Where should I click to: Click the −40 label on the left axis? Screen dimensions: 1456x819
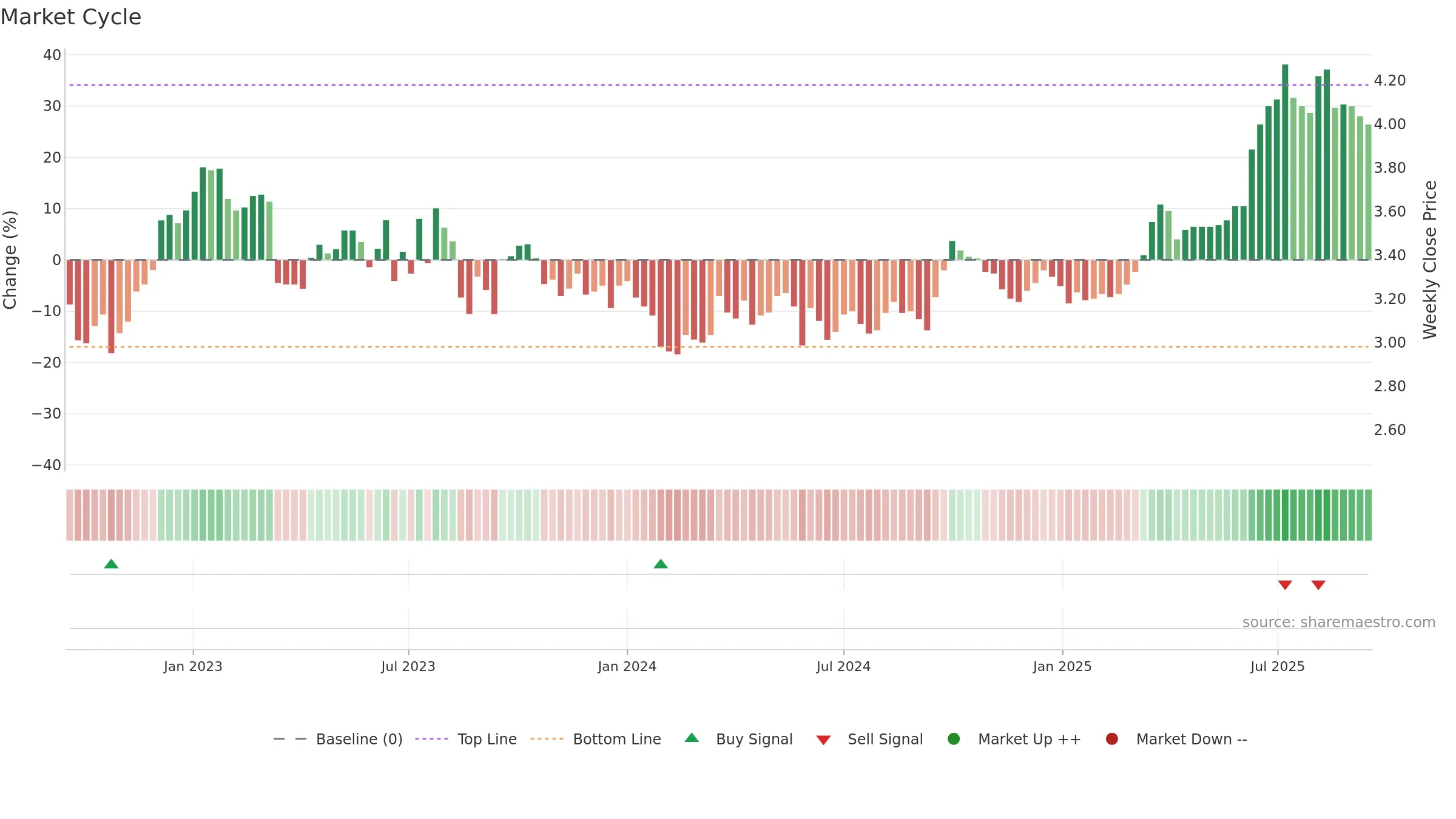[x=47, y=465]
